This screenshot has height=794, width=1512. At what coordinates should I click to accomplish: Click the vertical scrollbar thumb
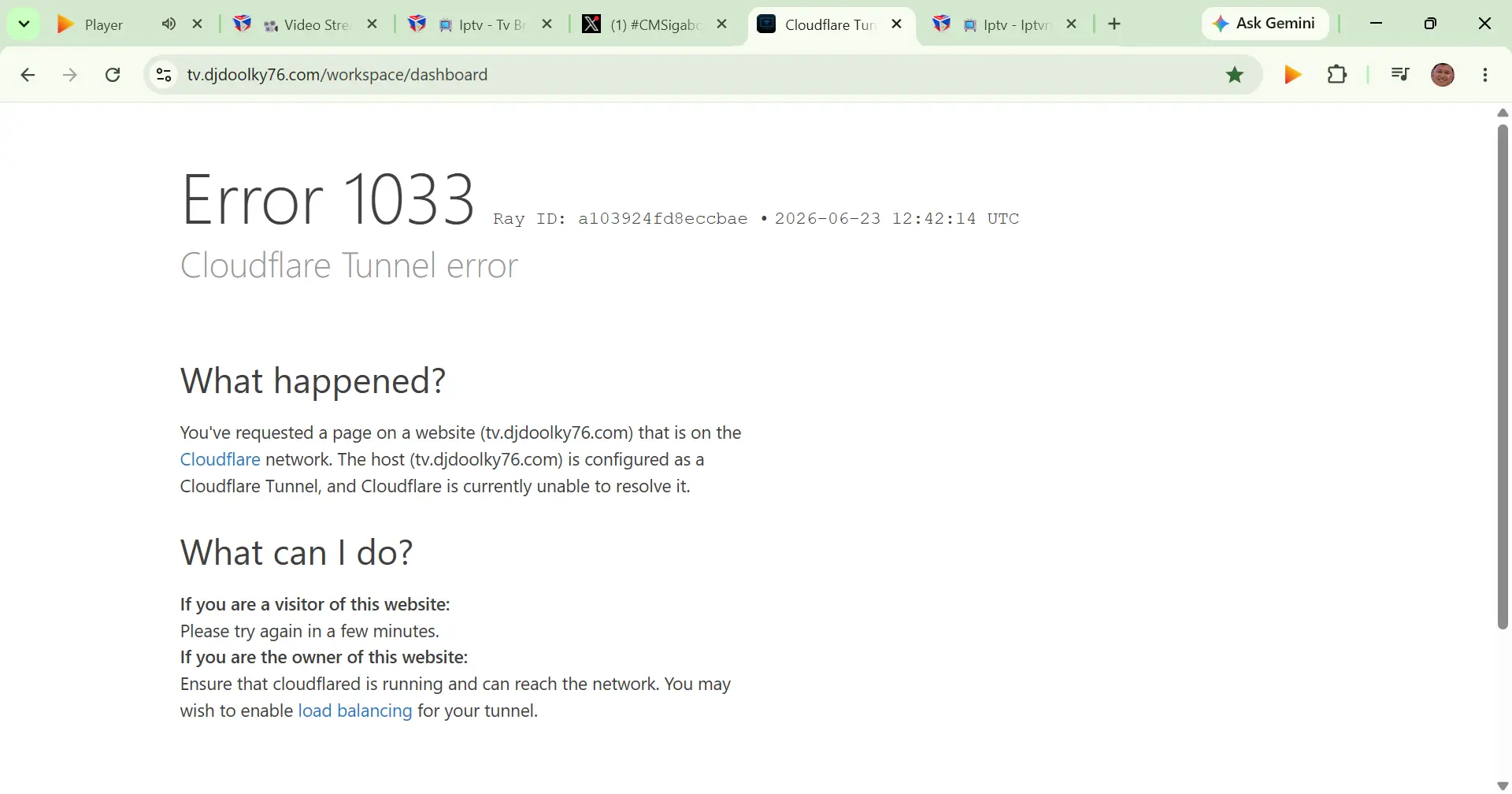pyautogui.click(x=1503, y=377)
